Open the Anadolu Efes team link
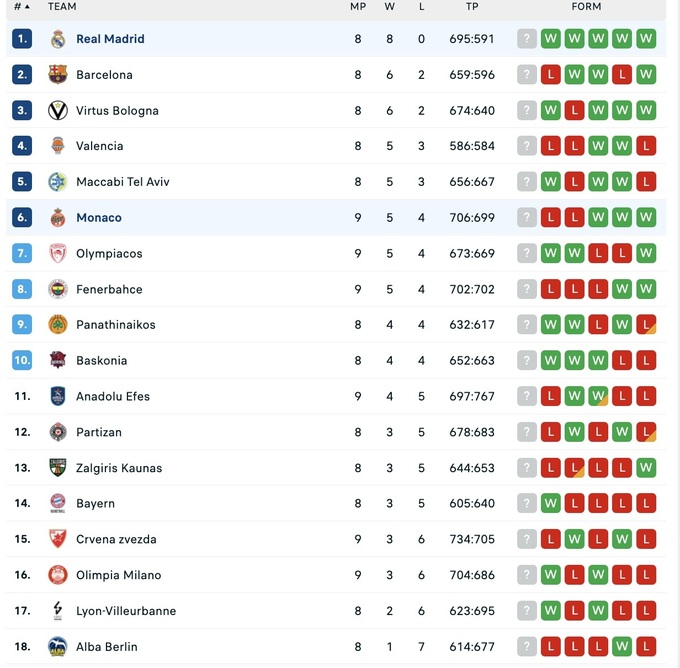The width and height of the screenshot is (680, 668). point(113,397)
